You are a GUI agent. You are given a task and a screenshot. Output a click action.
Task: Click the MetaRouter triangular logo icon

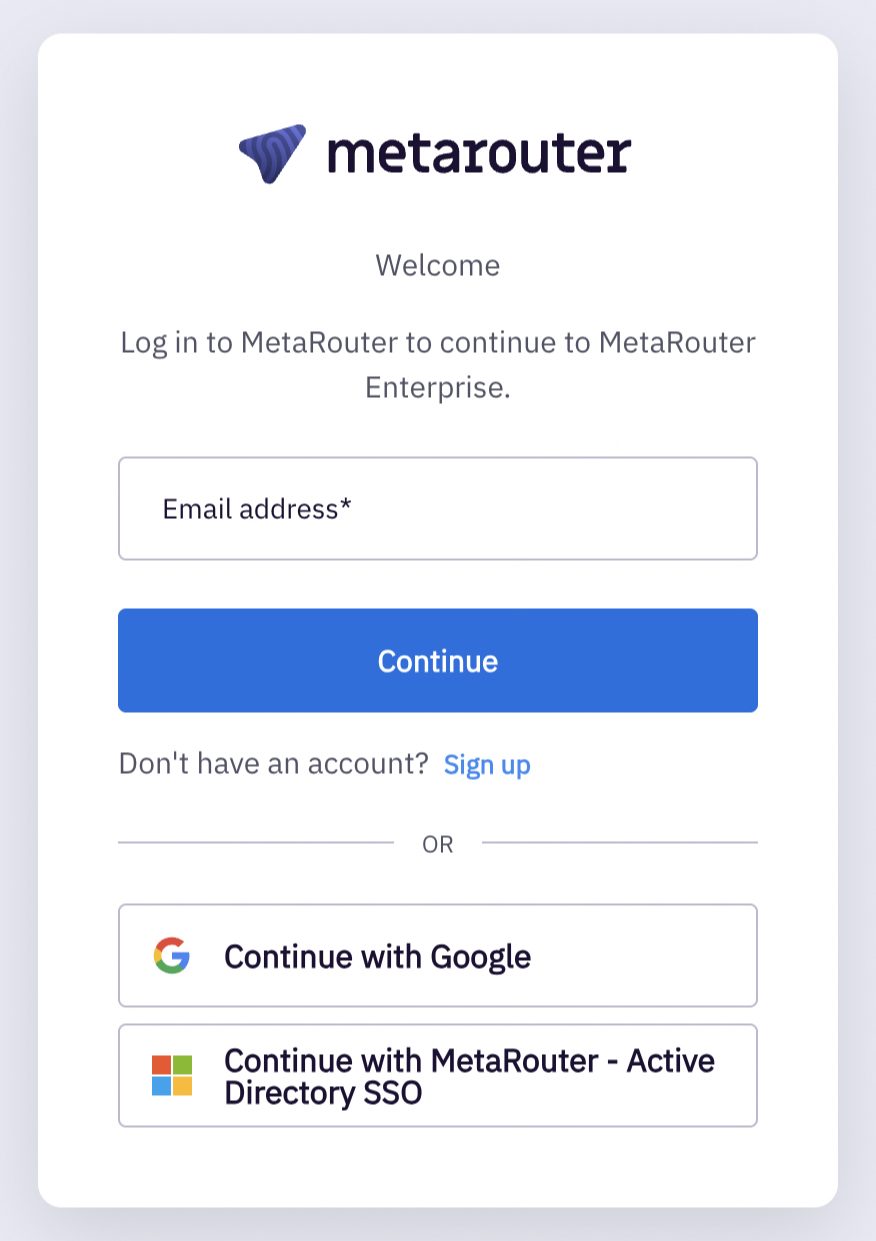coord(272,153)
